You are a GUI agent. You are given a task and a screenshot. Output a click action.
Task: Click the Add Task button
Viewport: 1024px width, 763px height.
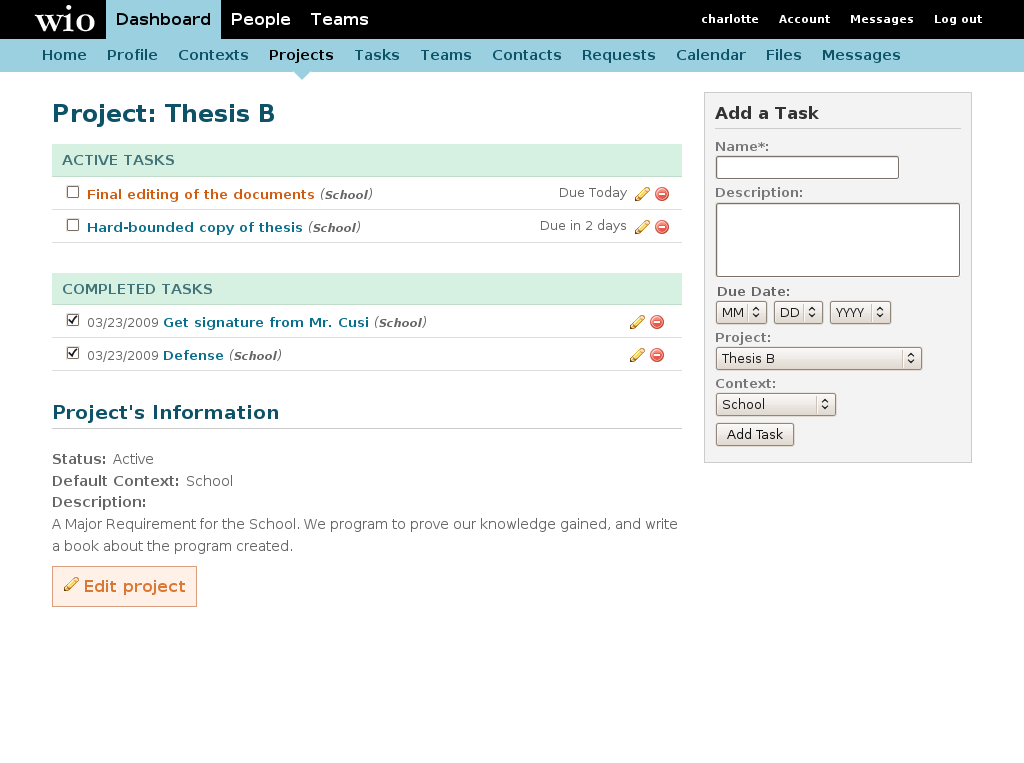pos(755,434)
